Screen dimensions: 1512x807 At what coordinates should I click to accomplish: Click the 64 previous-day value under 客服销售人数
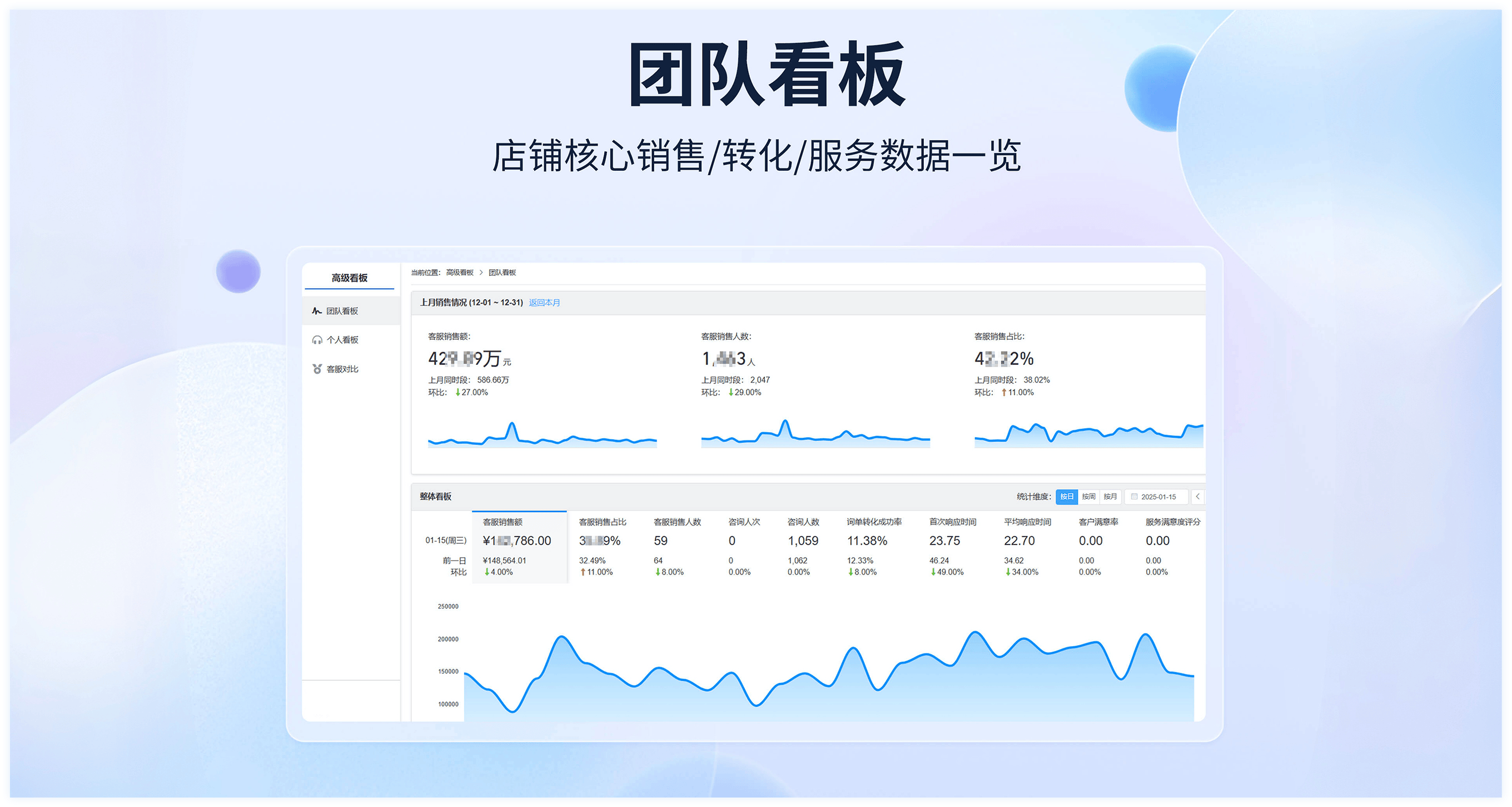point(658,561)
